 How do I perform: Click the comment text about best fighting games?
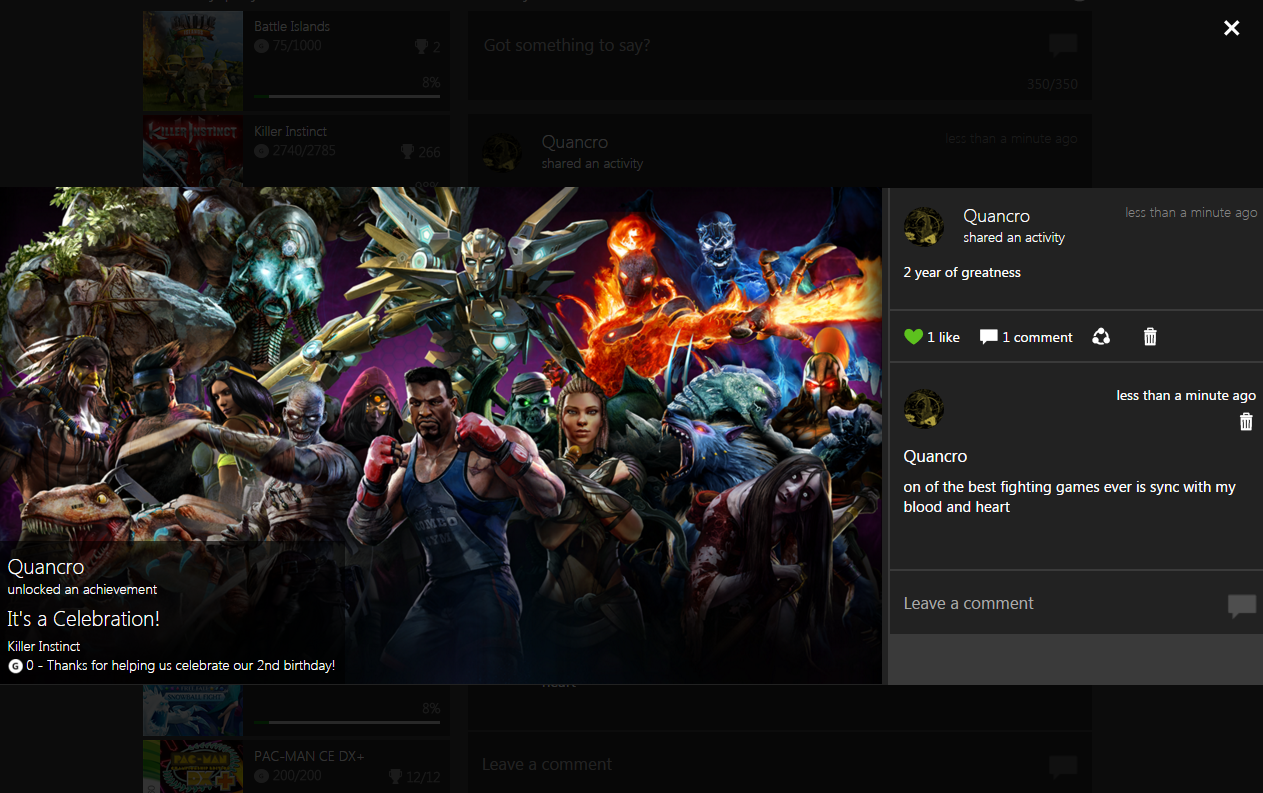coord(1069,497)
